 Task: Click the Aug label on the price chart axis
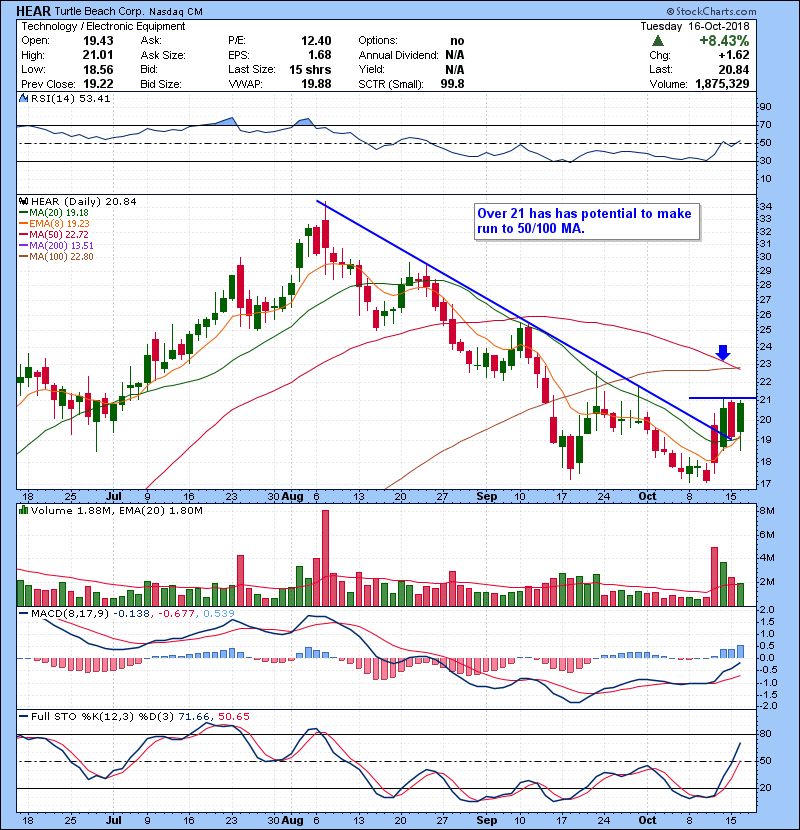click(x=292, y=497)
